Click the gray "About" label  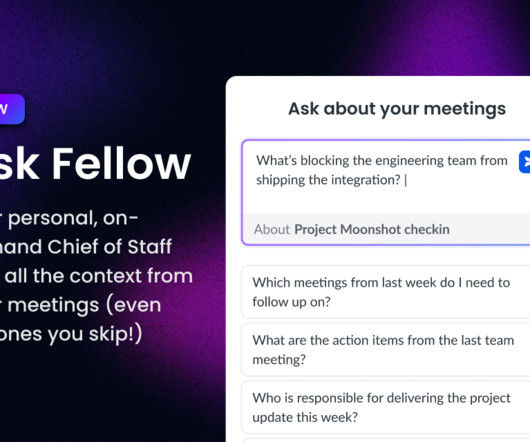pos(272,229)
